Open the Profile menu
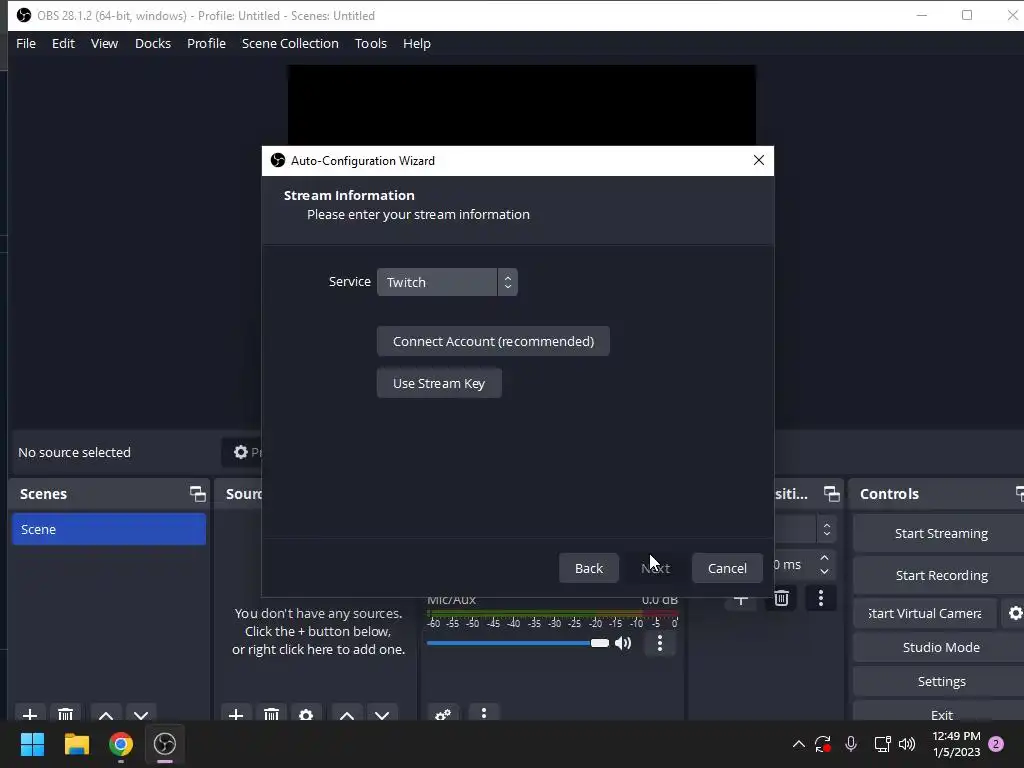Image resolution: width=1024 pixels, height=768 pixels. [206, 43]
